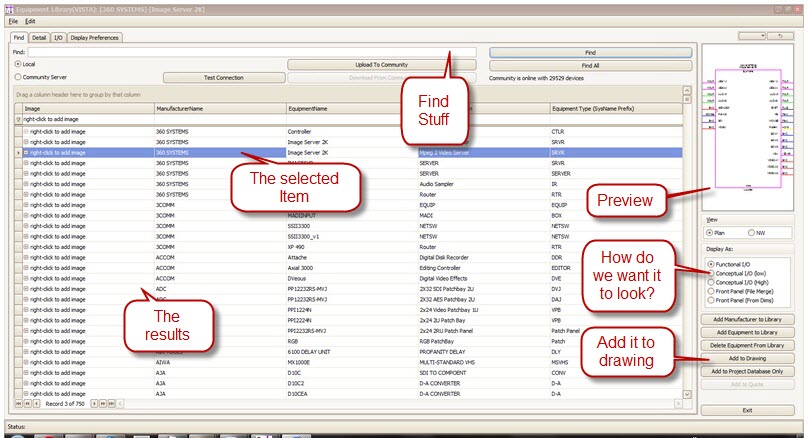Click the horizontal scroll right arrow

[x=678, y=404]
